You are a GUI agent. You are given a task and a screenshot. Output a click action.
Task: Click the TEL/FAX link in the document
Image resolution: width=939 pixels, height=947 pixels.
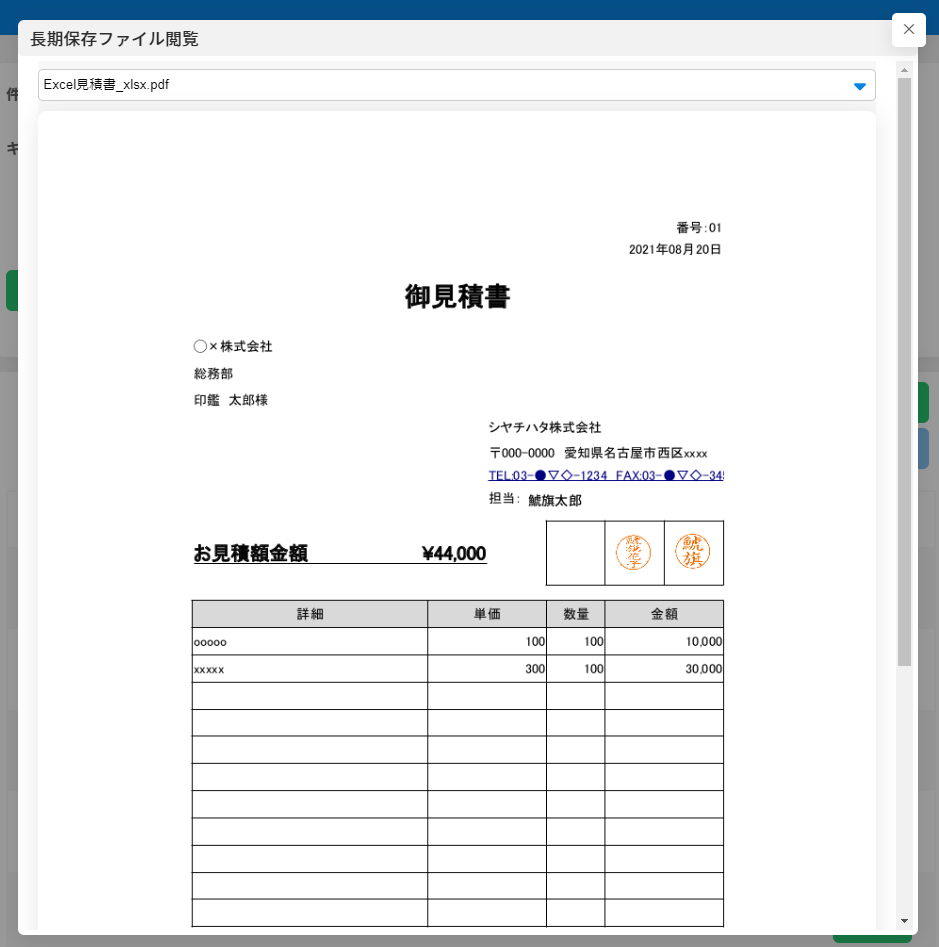point(605,475)
